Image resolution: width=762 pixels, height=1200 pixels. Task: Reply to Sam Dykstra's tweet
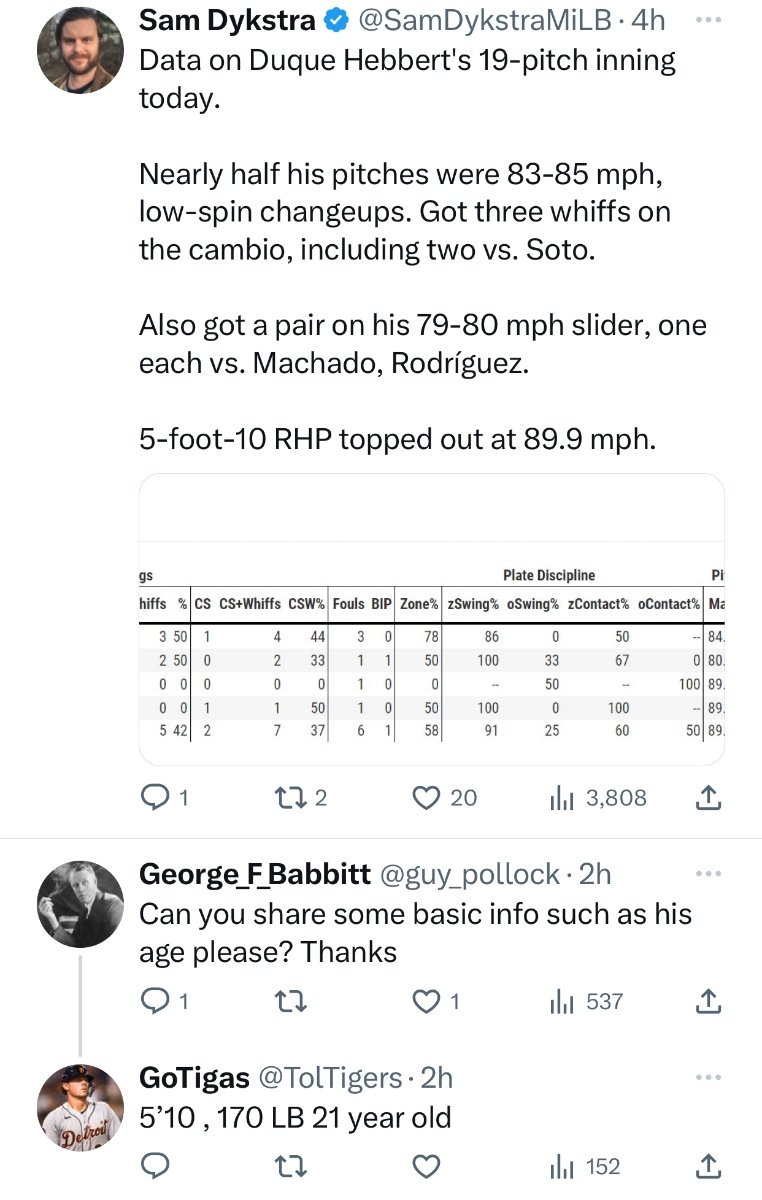click(x=154, y=797)
